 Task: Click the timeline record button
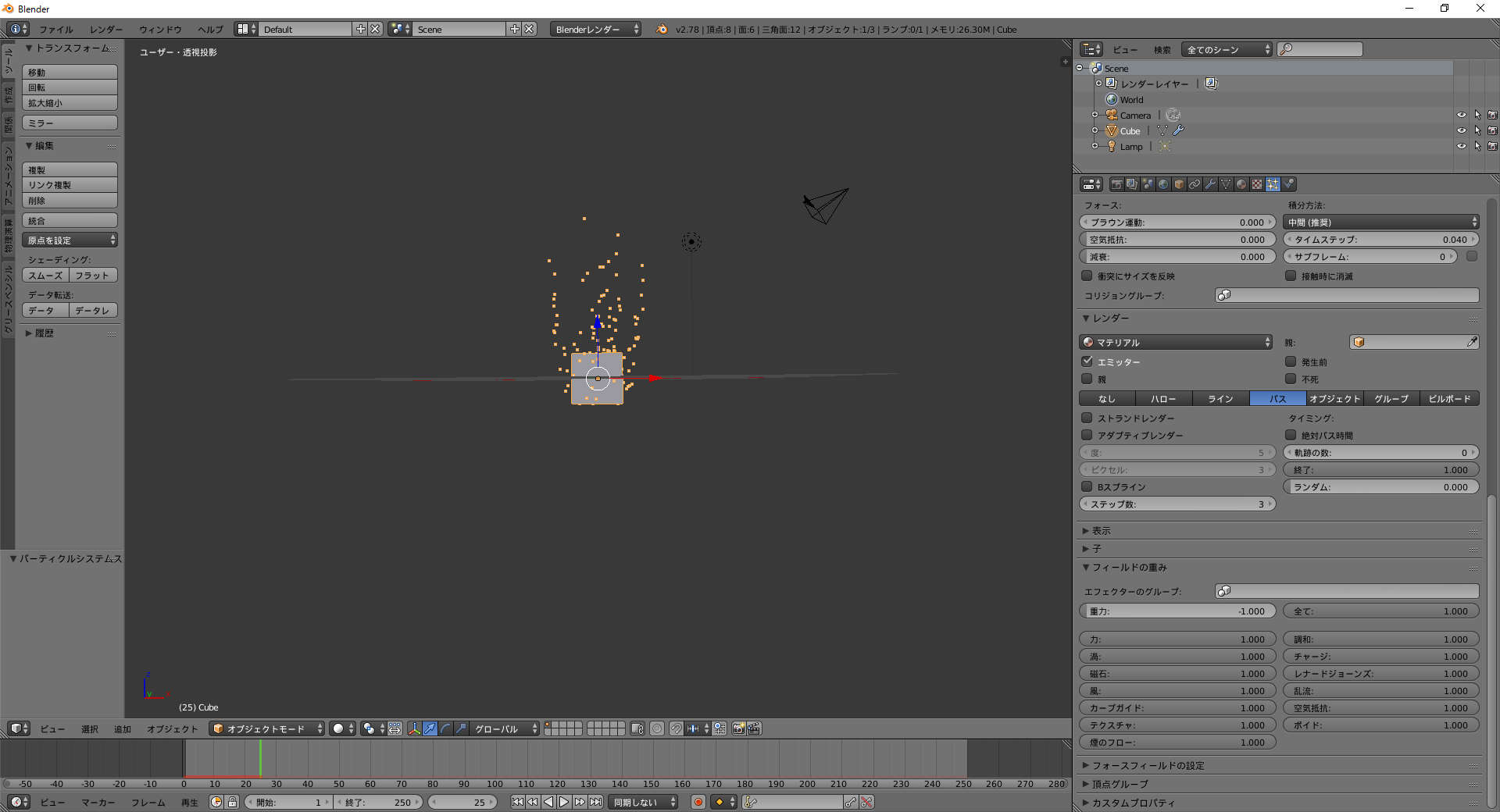698,802
